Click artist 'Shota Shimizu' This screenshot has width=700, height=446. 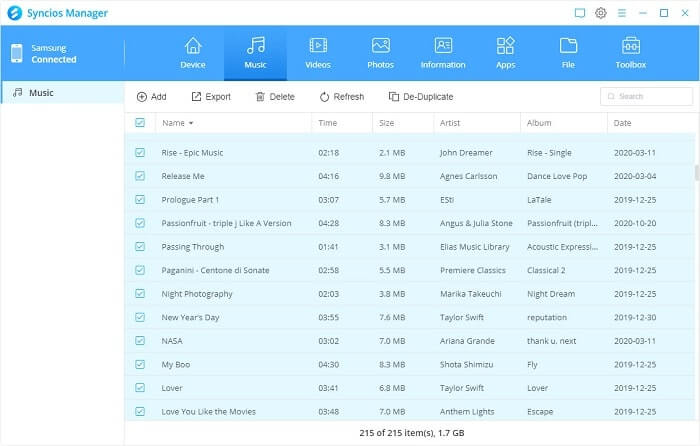pyautogui.click(x=467, y=364)
